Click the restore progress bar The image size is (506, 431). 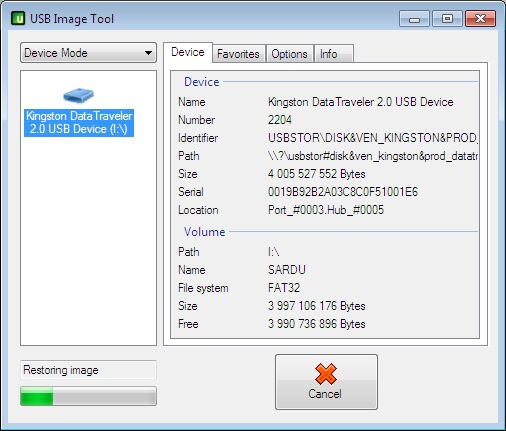88,396
